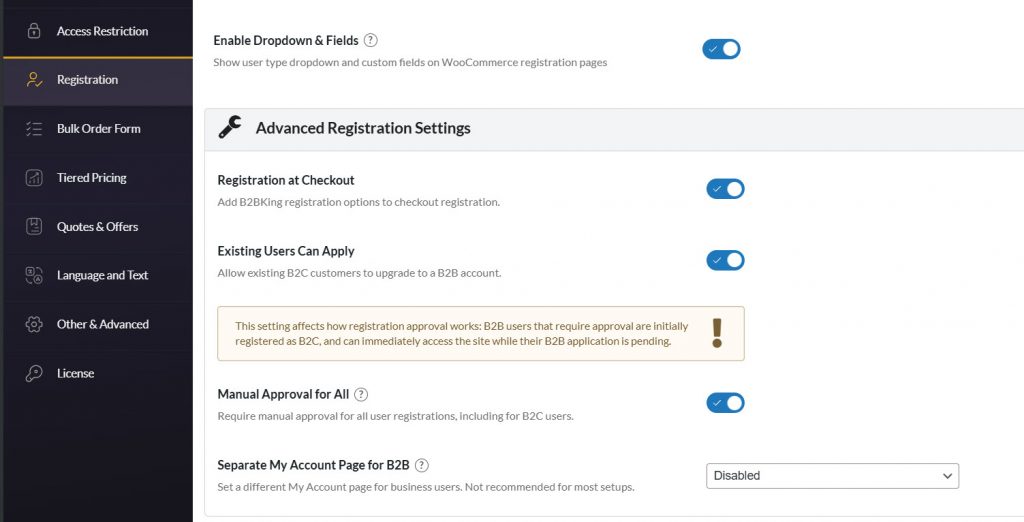Open Tiered Pricing settings tab
Screen dimensions: 1024x522
91,178
